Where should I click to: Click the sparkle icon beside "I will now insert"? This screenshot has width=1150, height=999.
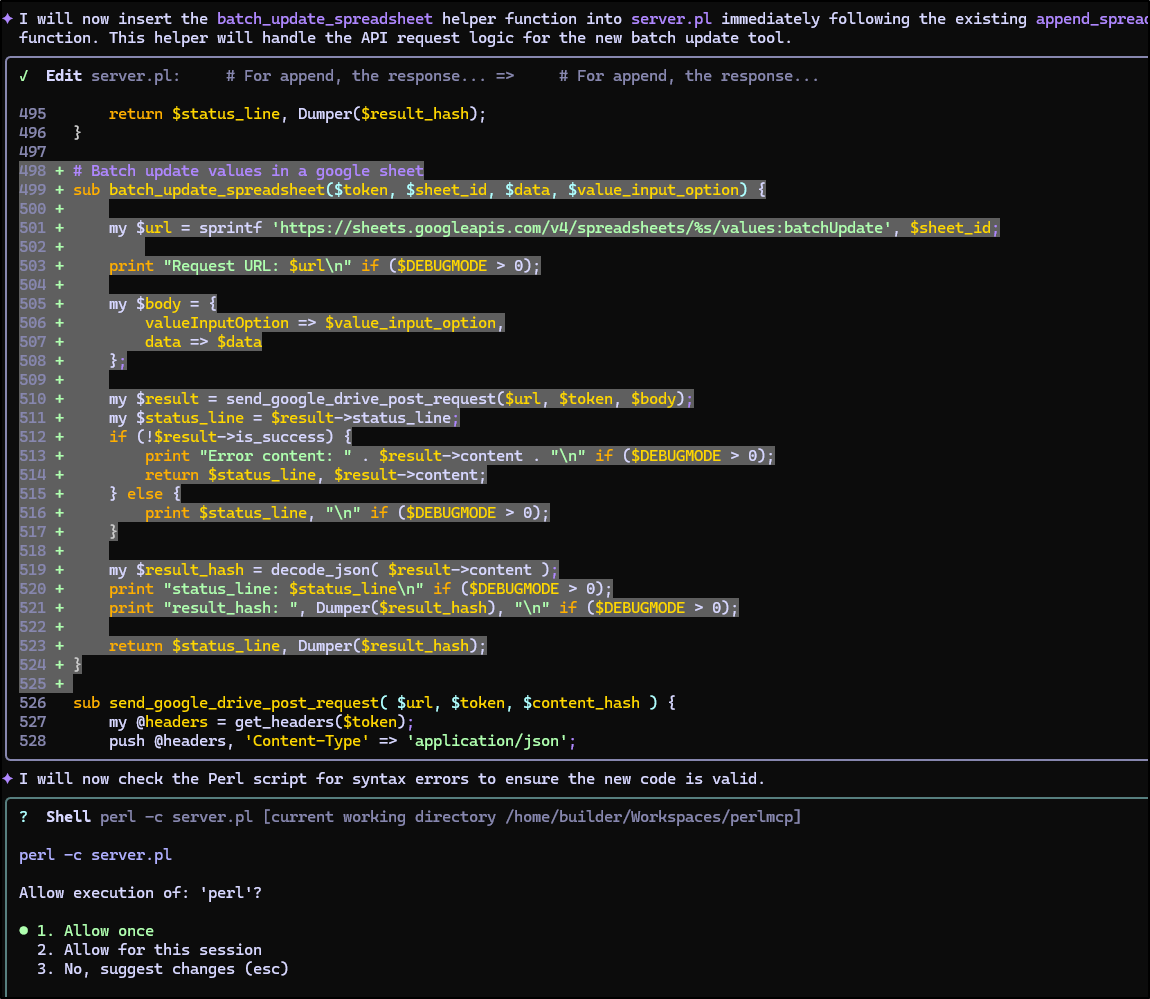click(7, 18)
